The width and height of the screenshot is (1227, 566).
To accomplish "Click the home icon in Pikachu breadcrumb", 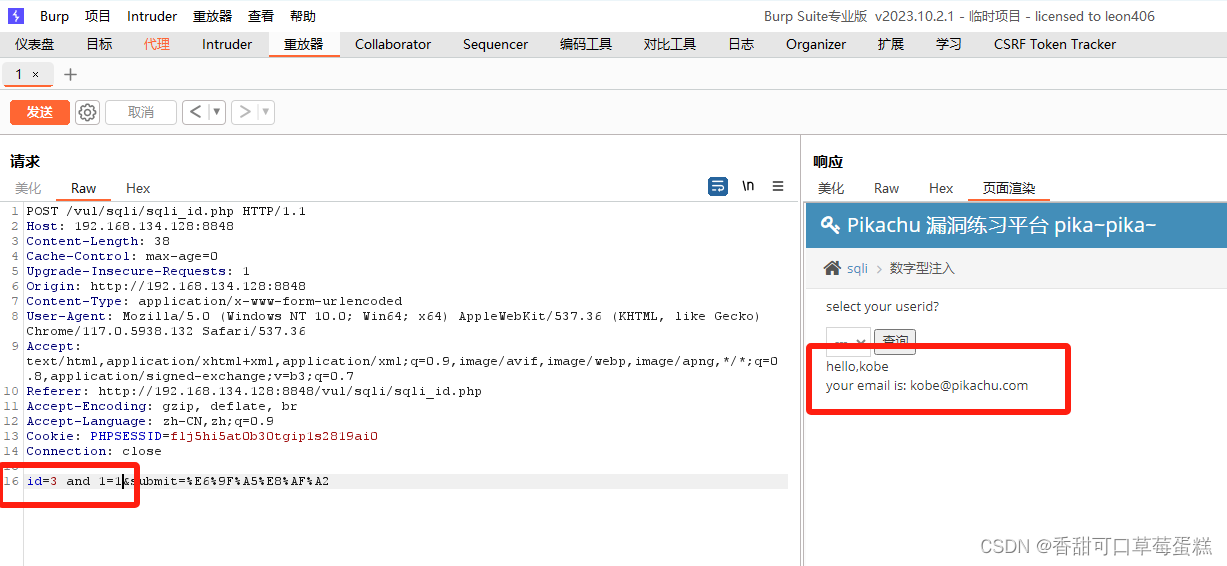I will pos(832,268).
